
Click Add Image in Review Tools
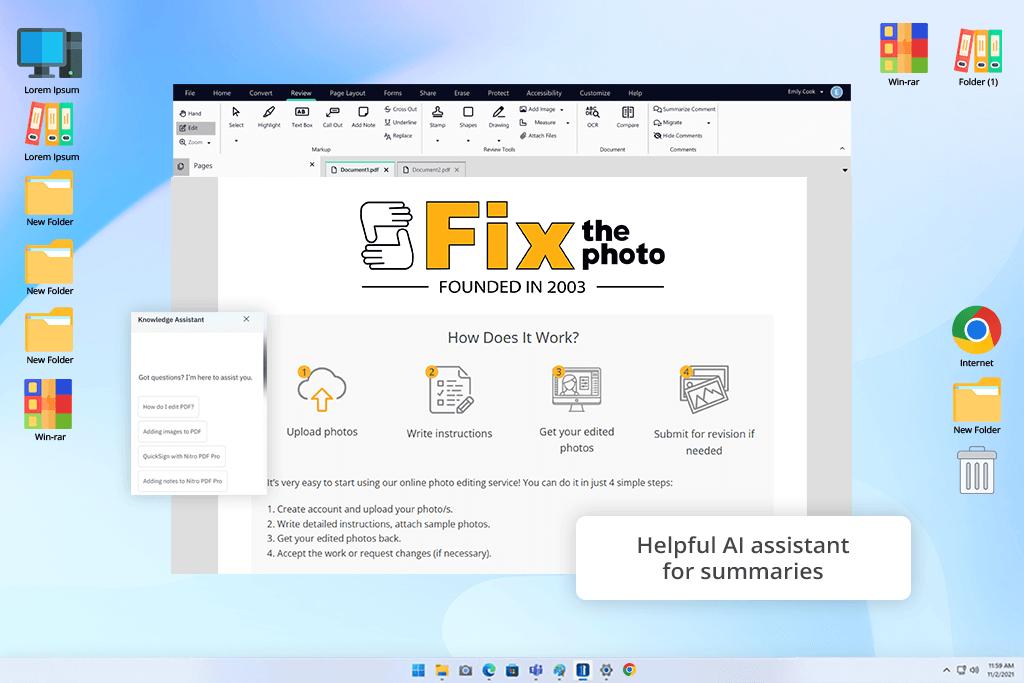click(x=537, y=109)
